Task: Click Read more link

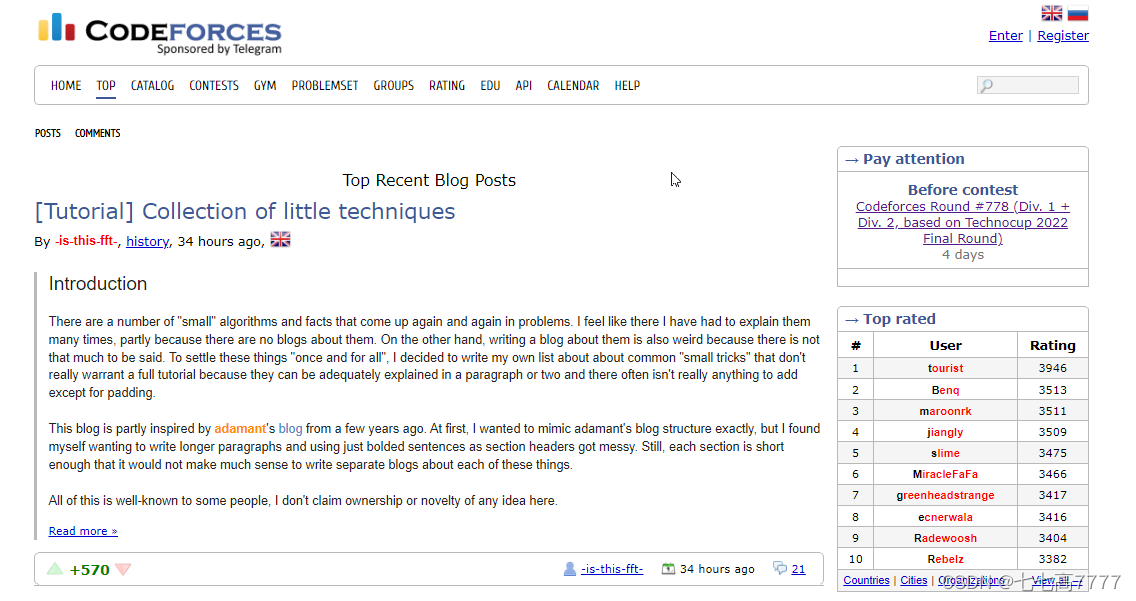Action: [x=83, y=531]
